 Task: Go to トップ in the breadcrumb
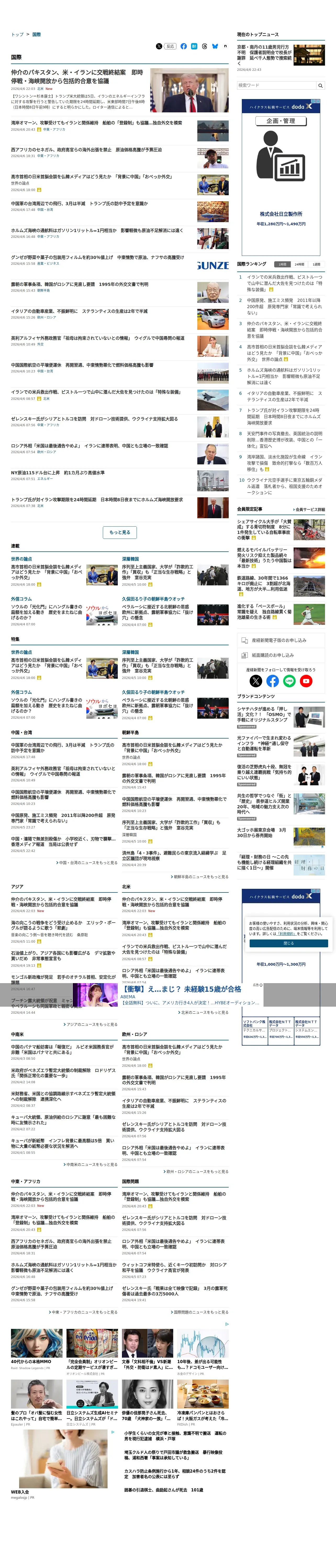coord(17,35)
